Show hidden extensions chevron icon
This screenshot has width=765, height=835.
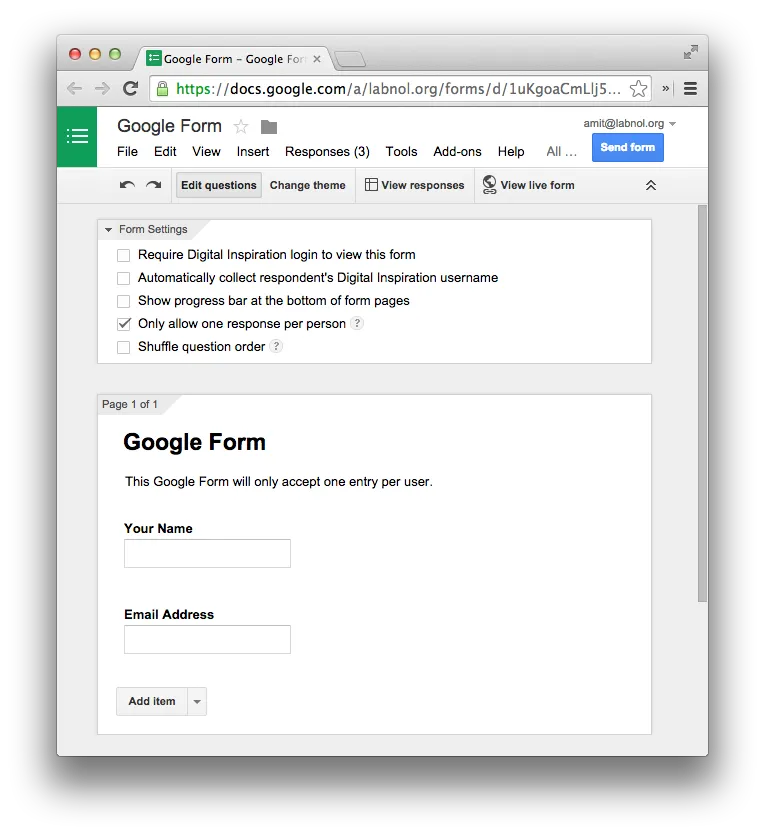coord(665,88)
